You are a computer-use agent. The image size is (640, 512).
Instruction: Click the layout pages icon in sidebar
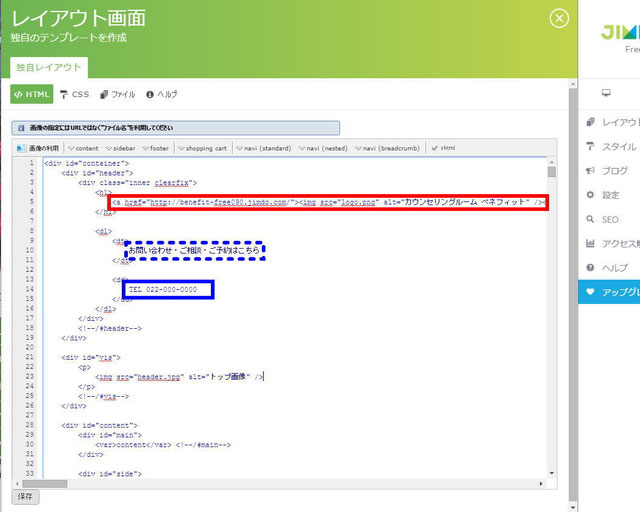(590, 122)
